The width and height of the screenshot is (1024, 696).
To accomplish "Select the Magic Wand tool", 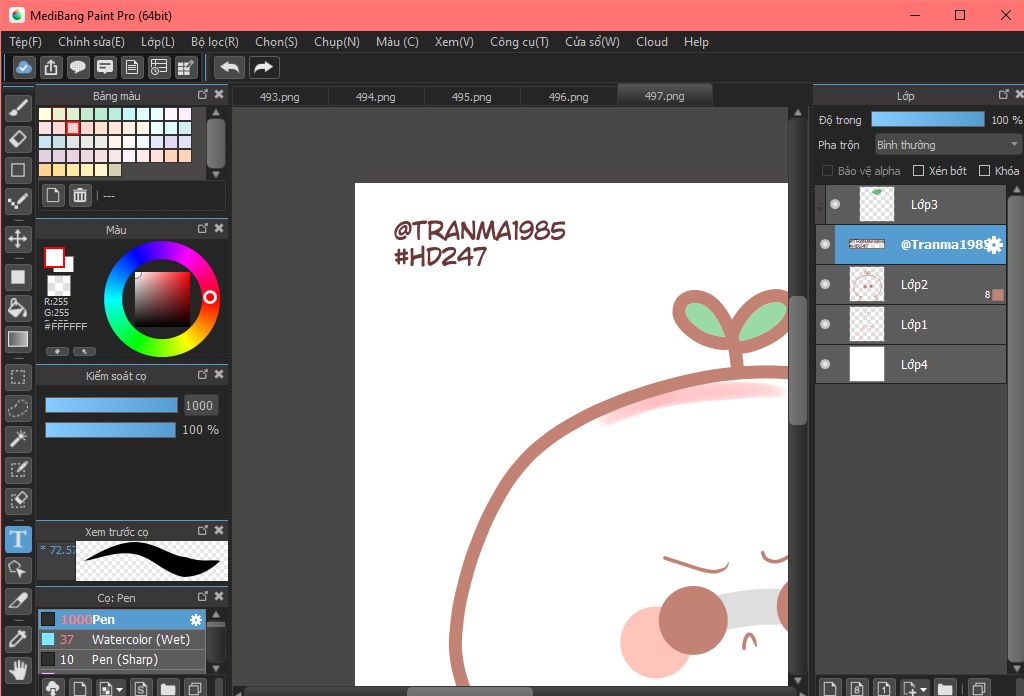I will (18, 439).
